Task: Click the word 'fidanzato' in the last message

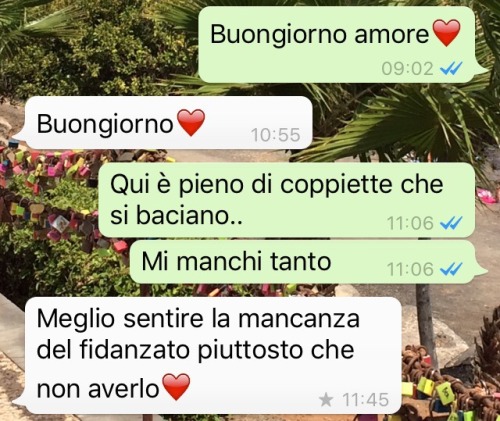Action: tap(136, 350)
